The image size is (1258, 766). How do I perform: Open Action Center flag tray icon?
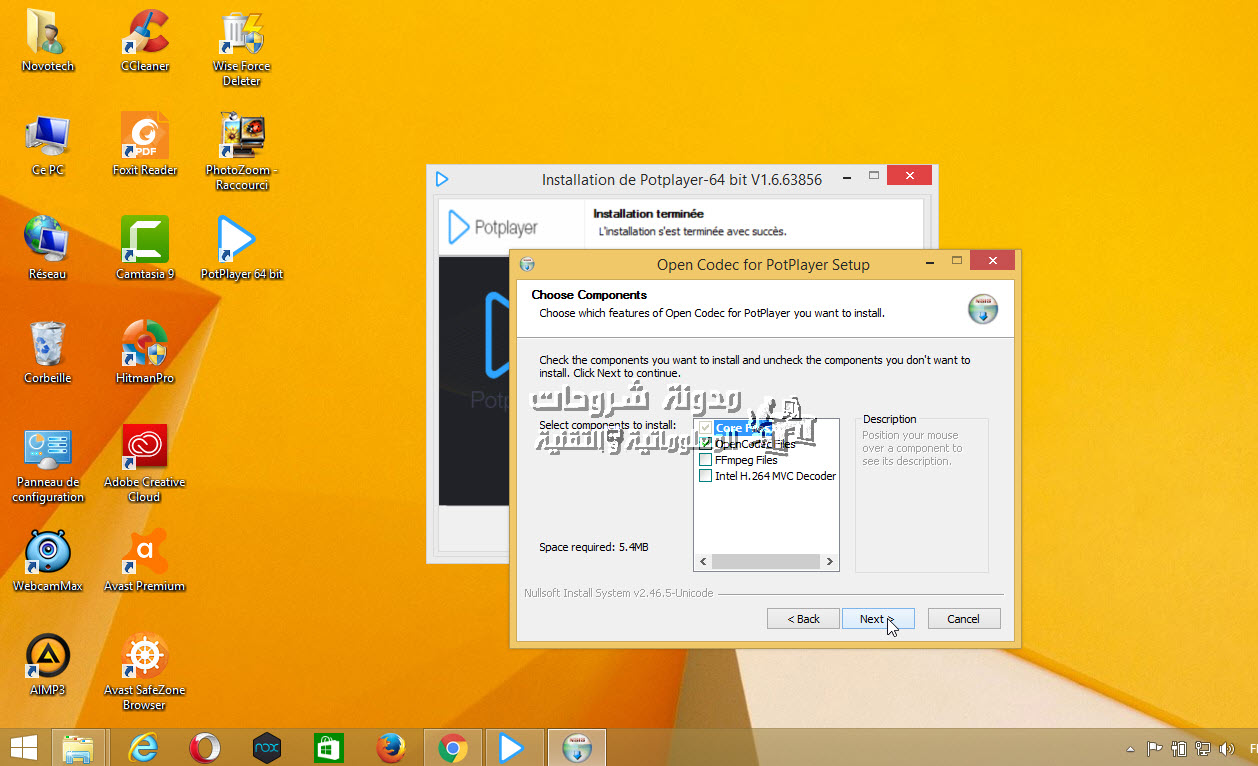click(x=1154, y=748)
